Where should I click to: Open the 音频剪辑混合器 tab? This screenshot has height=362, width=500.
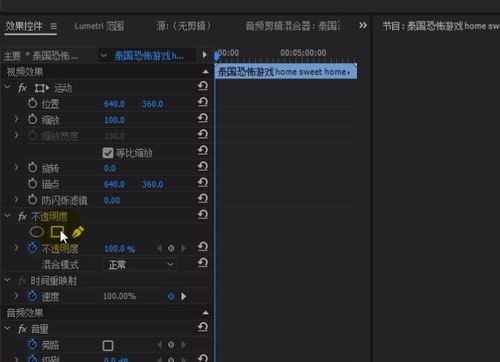click(293, 26)
